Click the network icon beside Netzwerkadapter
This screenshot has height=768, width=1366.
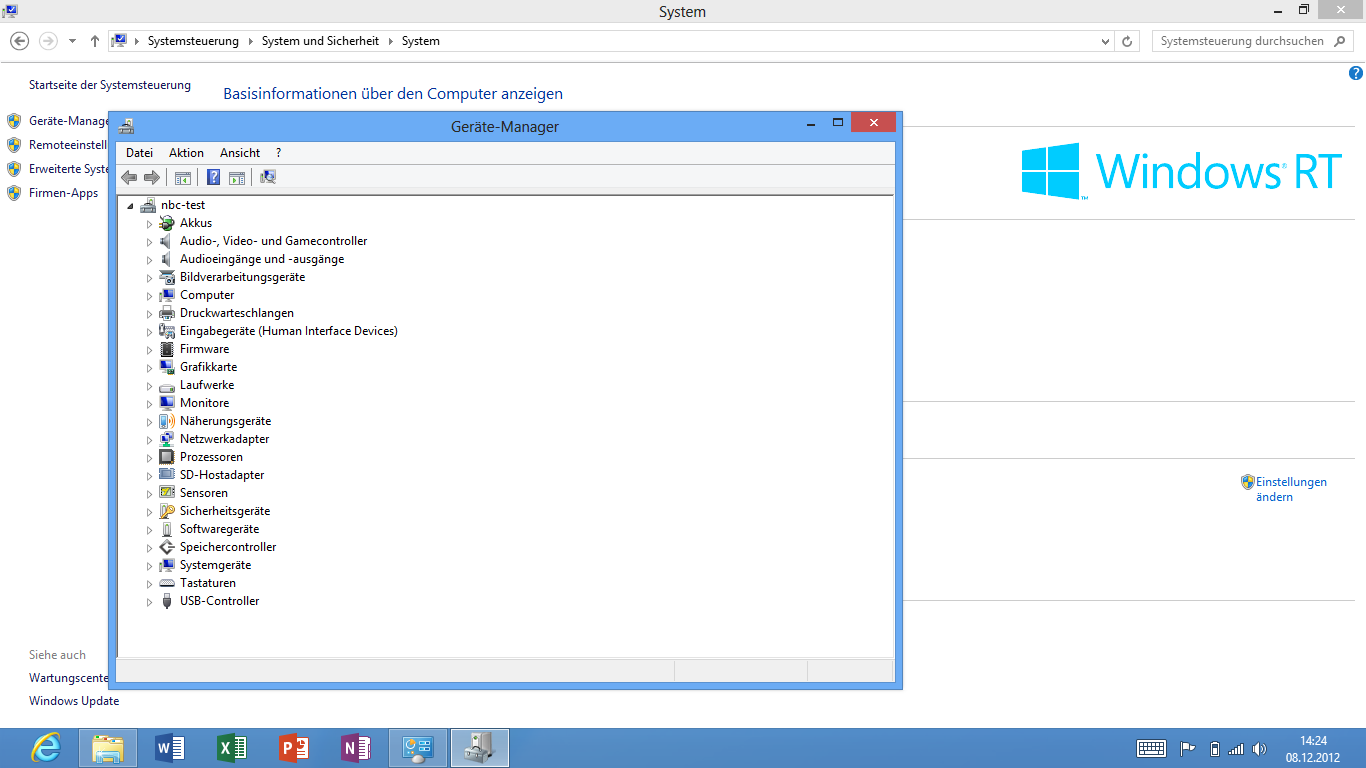click(x=167, y=439)
